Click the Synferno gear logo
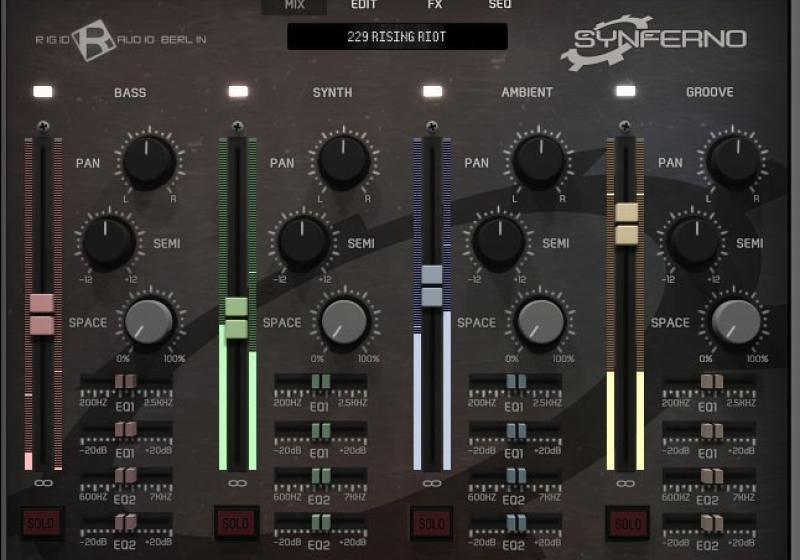Screen dimensions: 800x560 coord(655,41)
